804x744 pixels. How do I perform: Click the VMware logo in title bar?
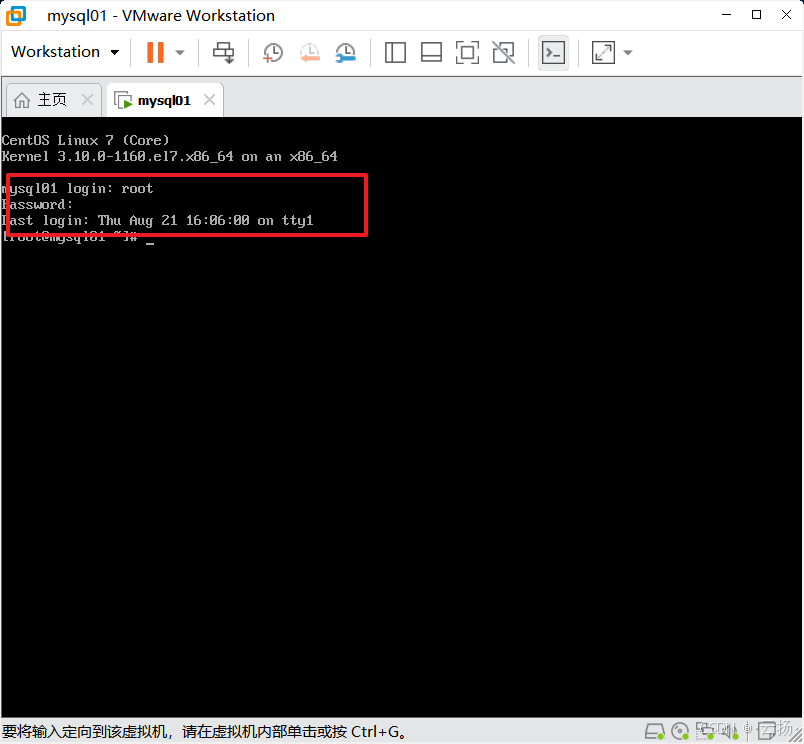(x=16, y=15)
